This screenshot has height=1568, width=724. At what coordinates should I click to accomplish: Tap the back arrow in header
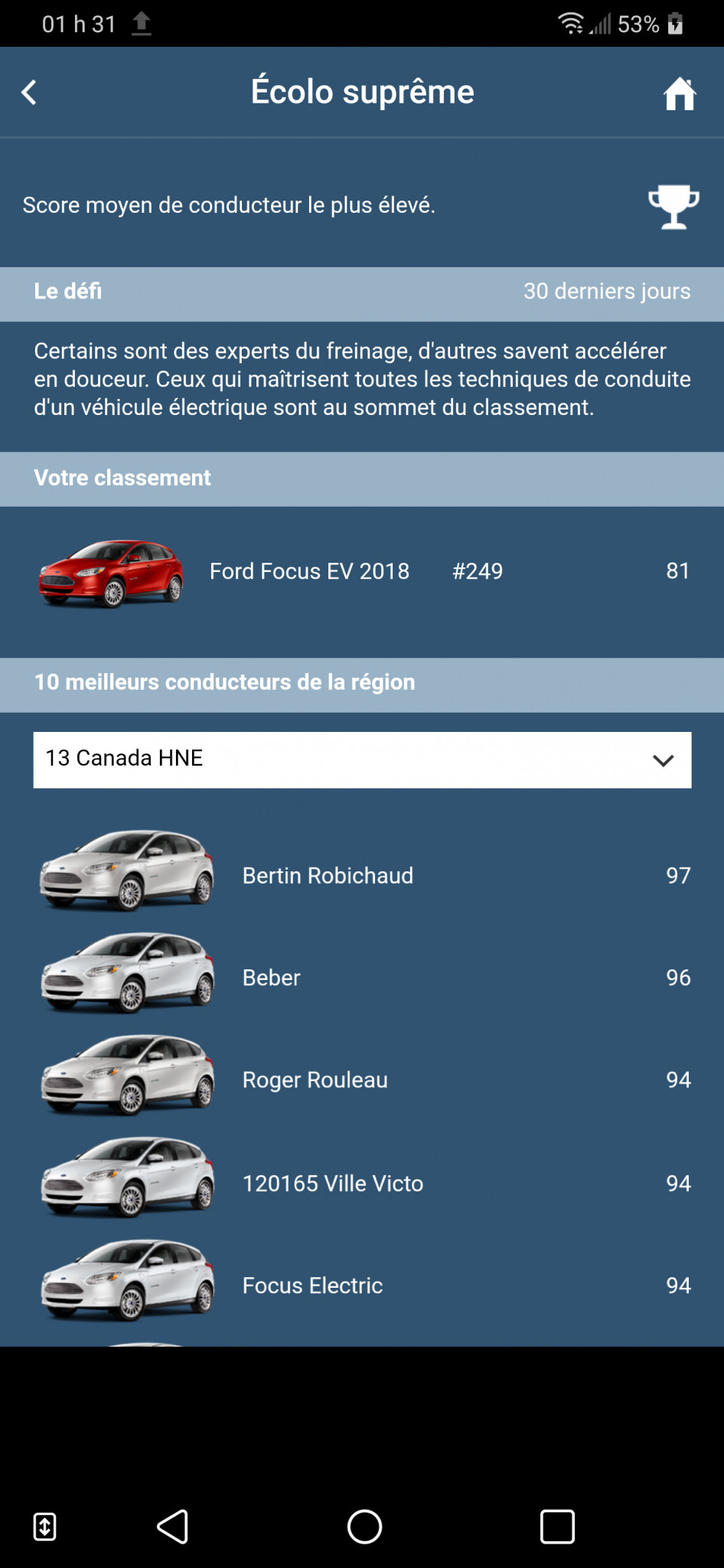tap(29, 93)
